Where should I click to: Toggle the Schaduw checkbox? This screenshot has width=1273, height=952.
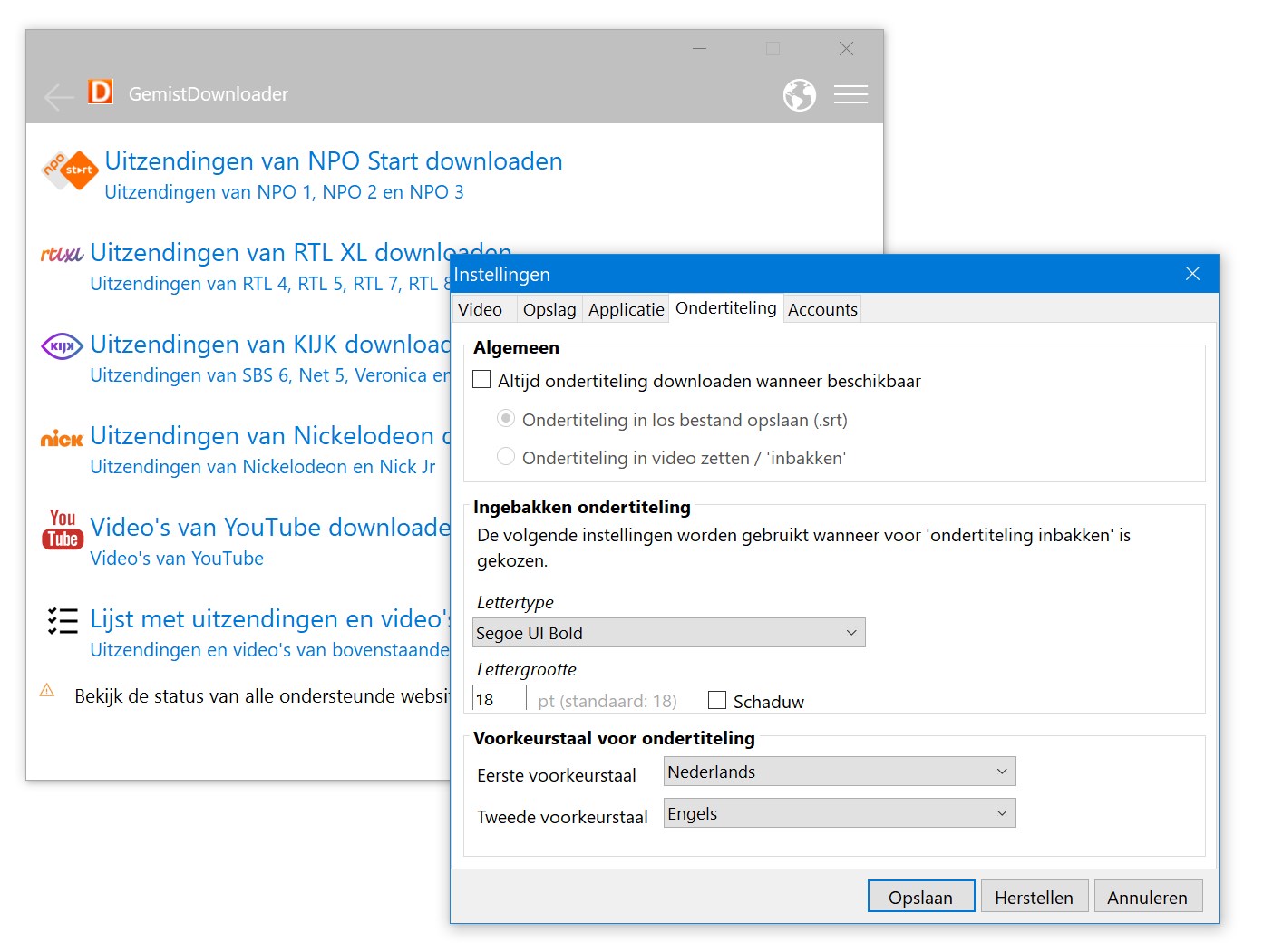pyautogui.click(x=717, y=700)
